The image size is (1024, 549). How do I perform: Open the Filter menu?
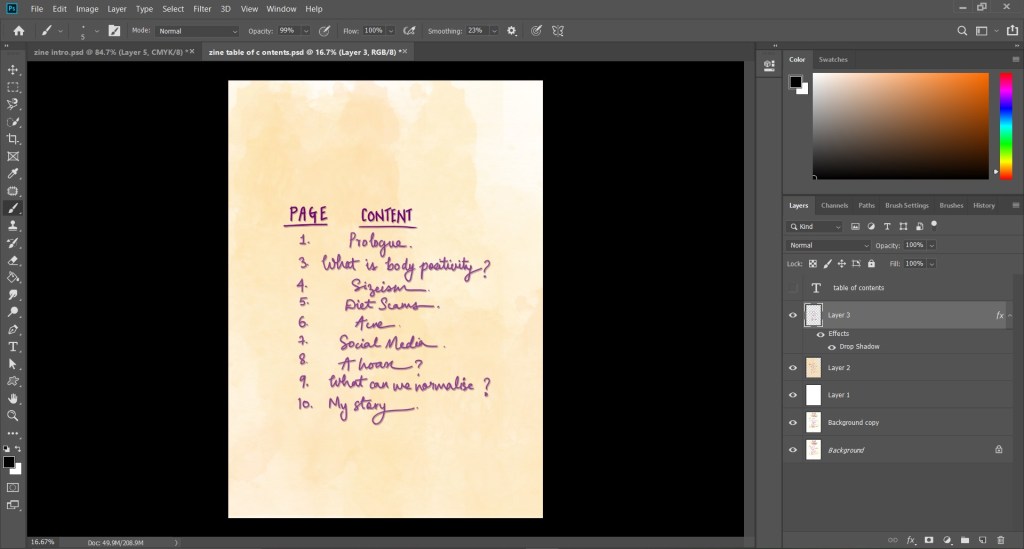tap(202, 9)
